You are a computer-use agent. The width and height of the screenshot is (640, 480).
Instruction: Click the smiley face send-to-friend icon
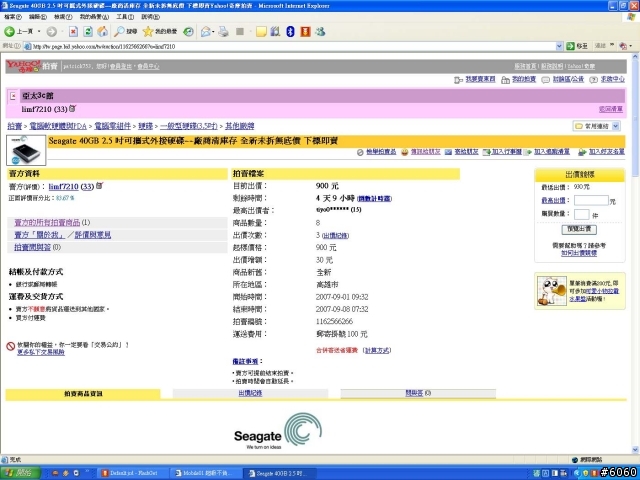pyautogui.click(x=404, y=152)
